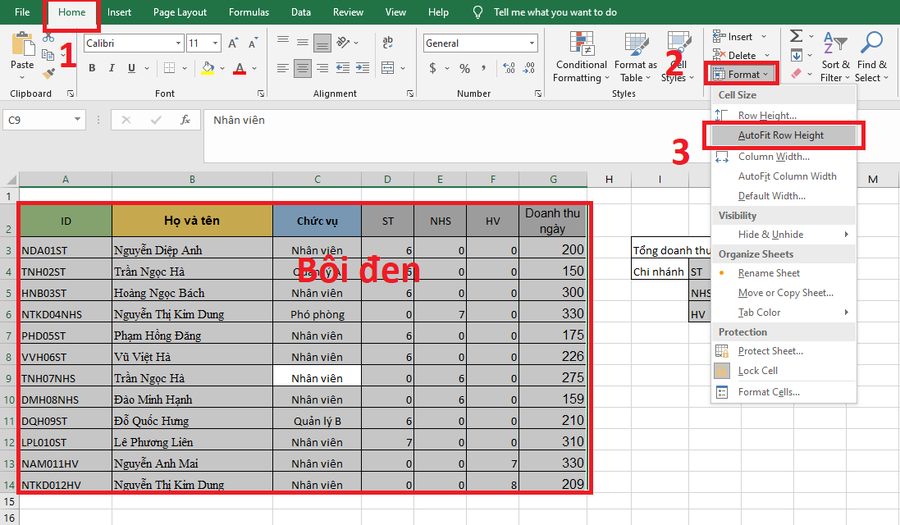Switch to the Insert tab
Image resolution: width=900 pixels, height=525 pixels.
pyautogui.click(x=119, y=12)
